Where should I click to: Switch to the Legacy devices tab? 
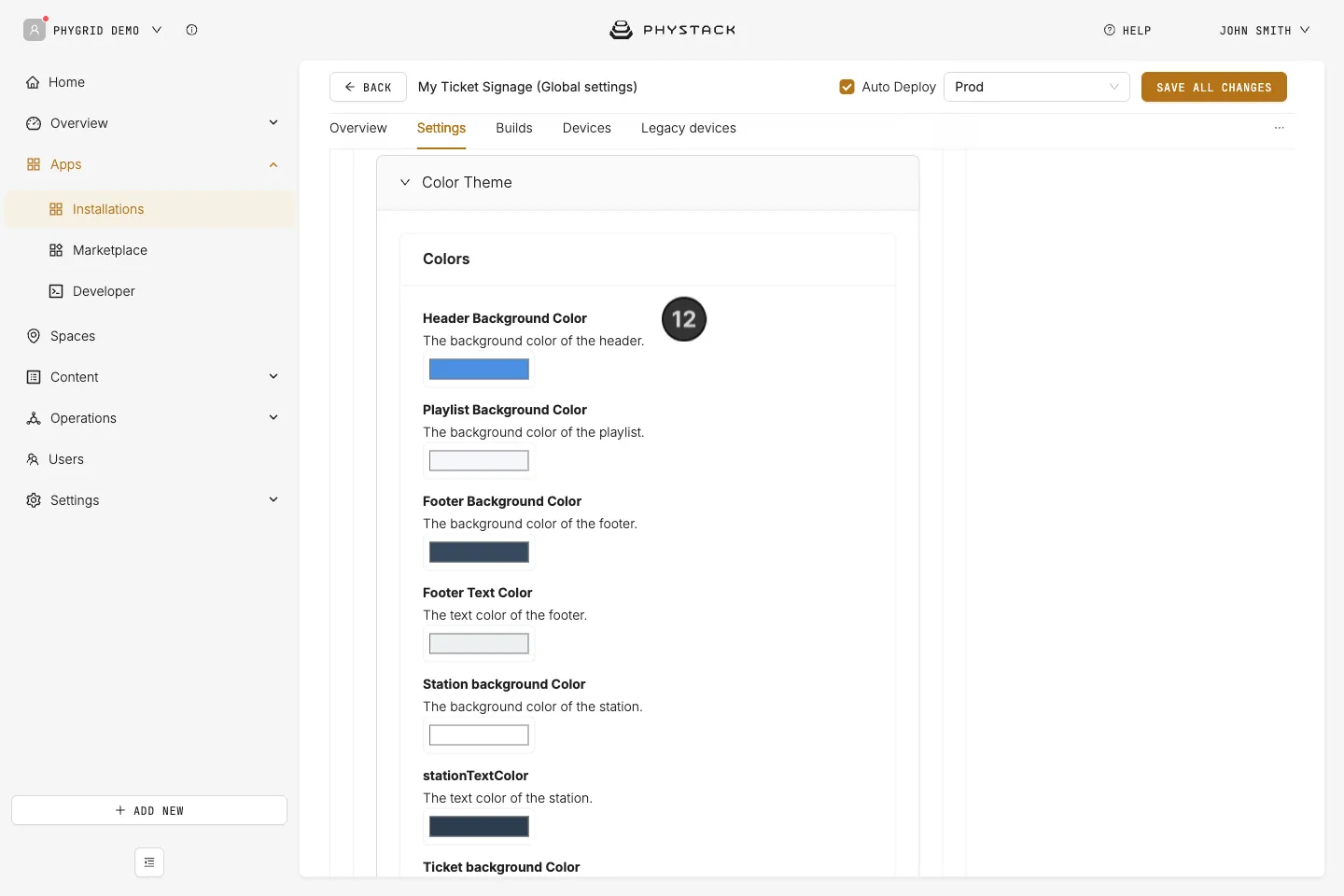point(689,128)
